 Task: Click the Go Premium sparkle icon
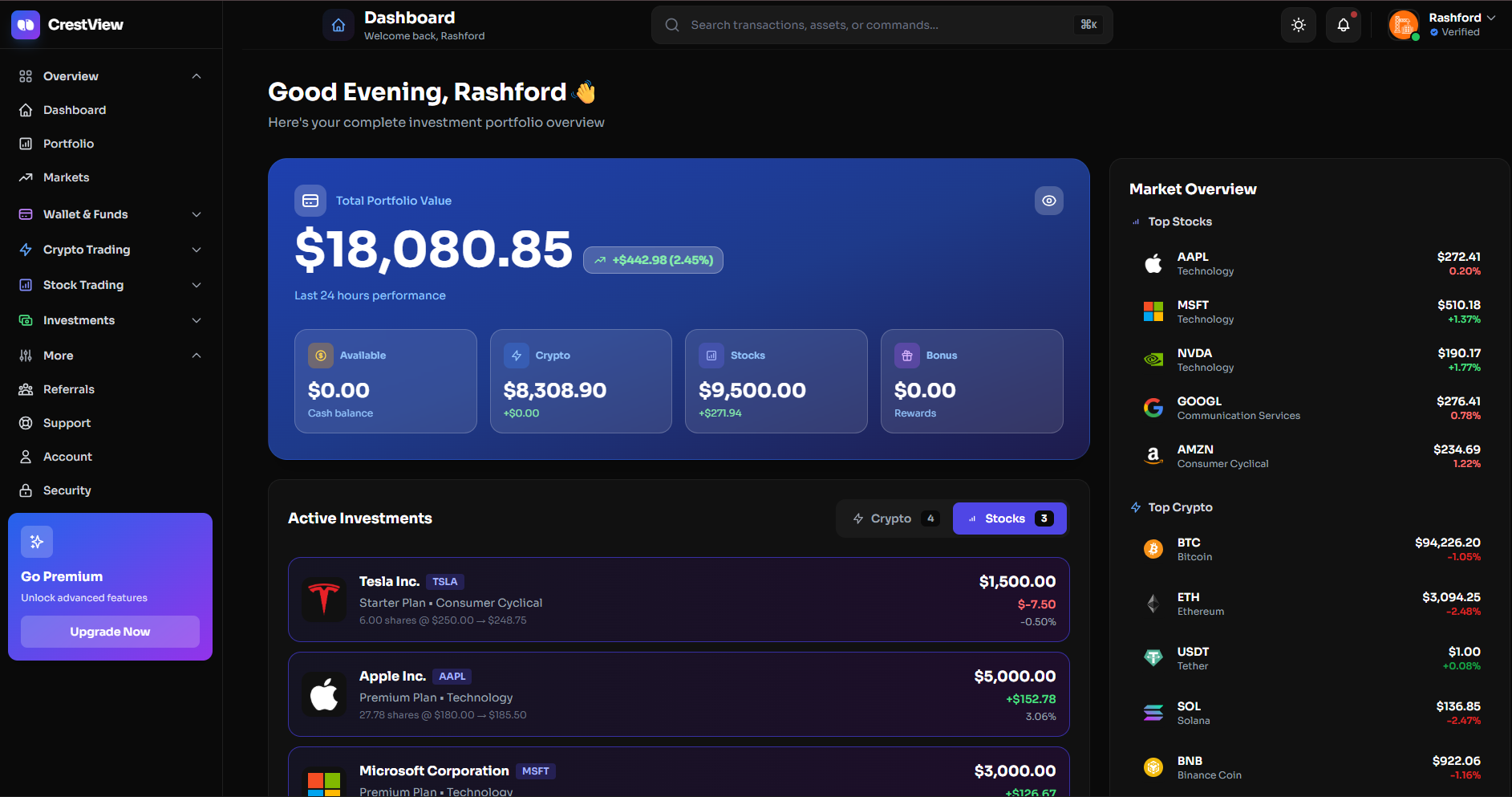point(37,542)
